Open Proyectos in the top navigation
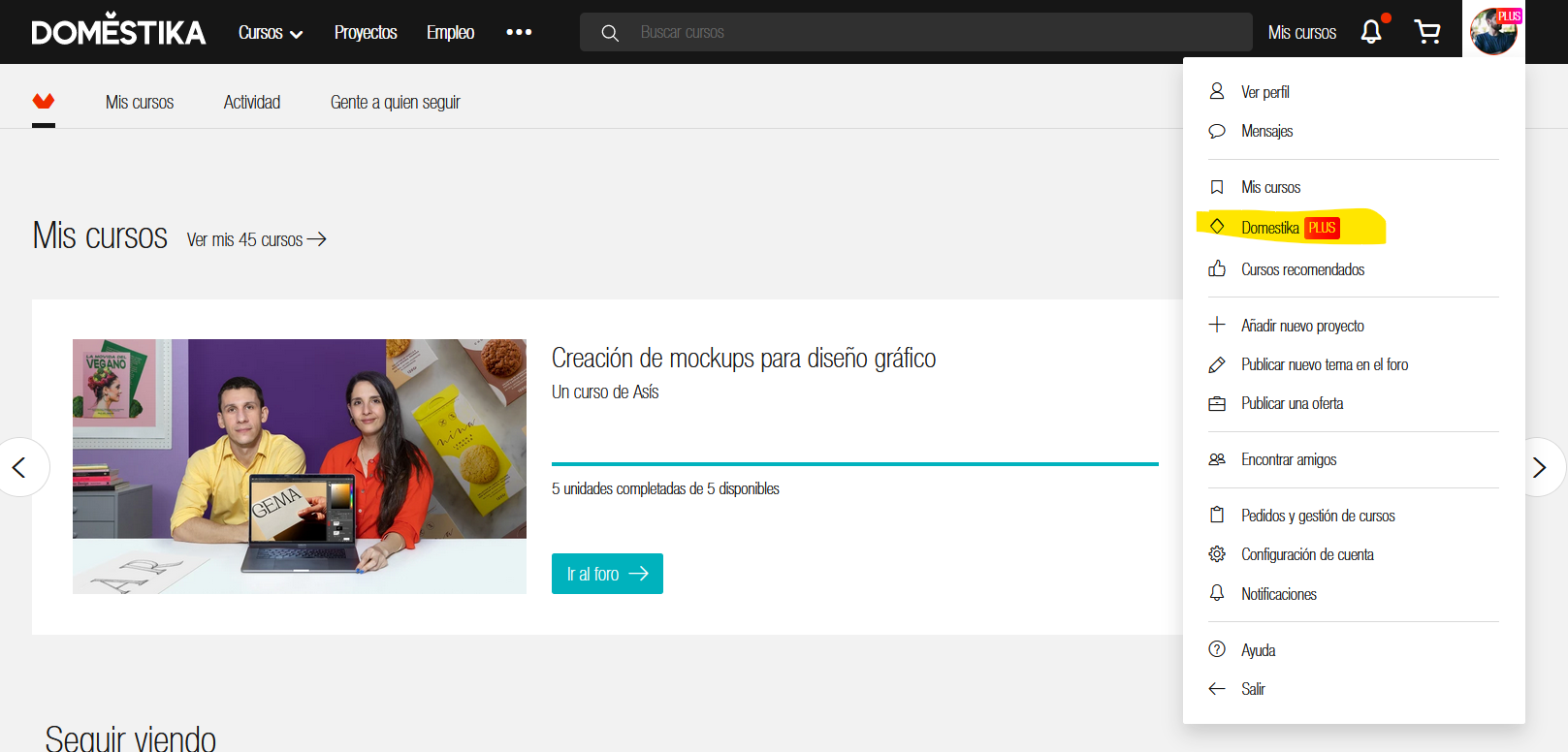This screenshot has height=752, width=1568. 366,33
